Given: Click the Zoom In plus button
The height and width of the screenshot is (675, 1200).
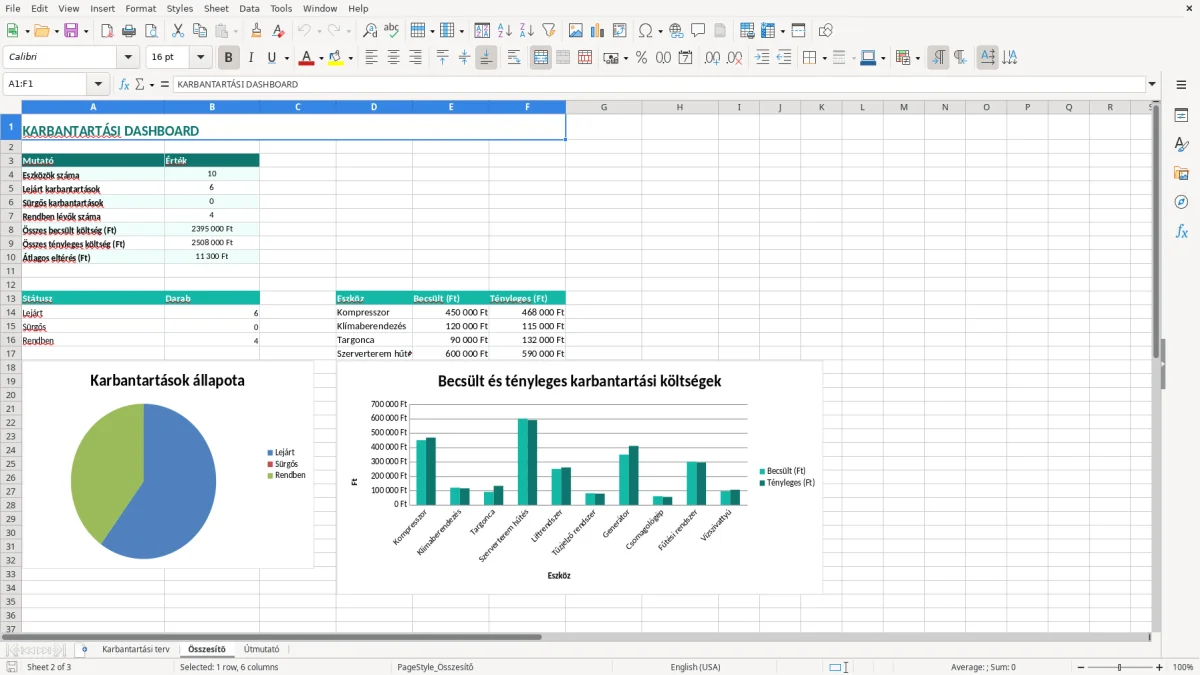Looking at the screenshot, I should click(x=1160, y=667).
